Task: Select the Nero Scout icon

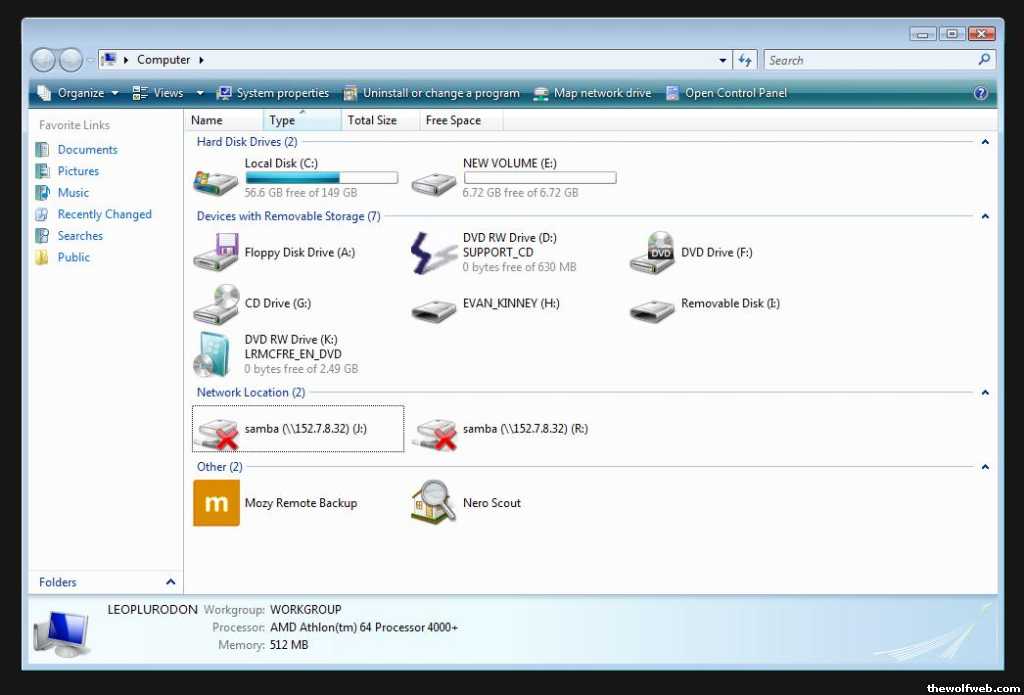Action: click(x=434, y=503)
